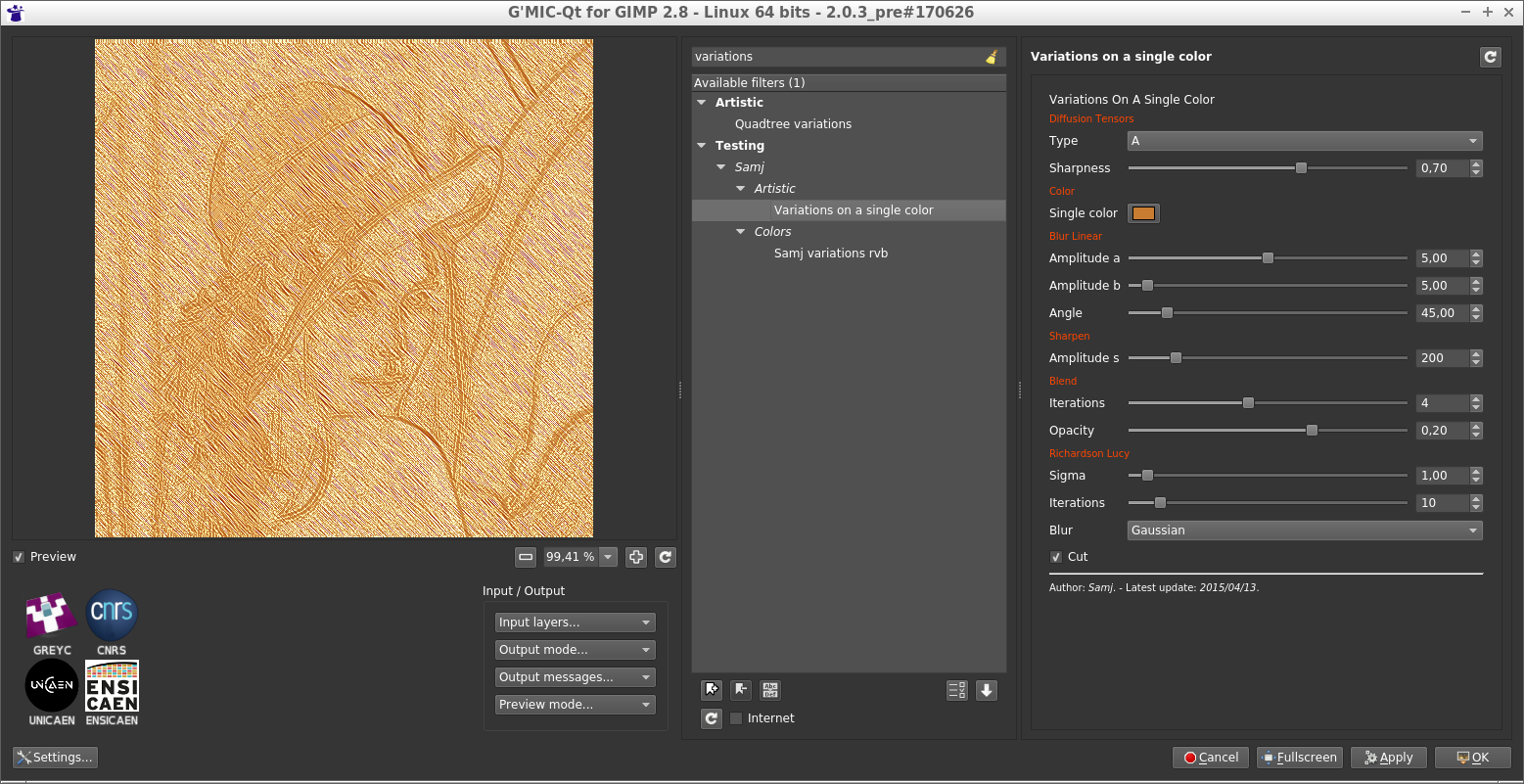
Task: Open the preview zoom percentage dropdown
Action: pyautogui.click(x=608, y=557)
